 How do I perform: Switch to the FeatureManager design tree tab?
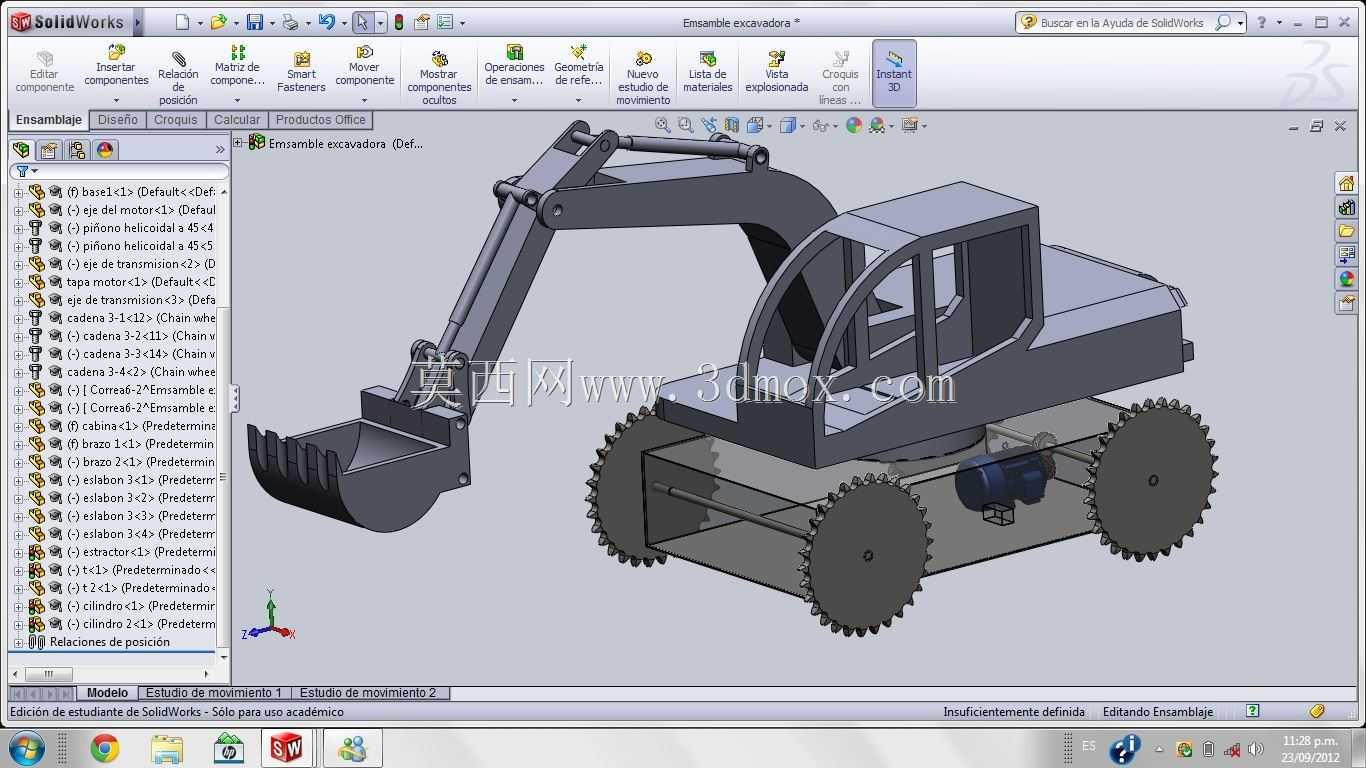(21, 150)
